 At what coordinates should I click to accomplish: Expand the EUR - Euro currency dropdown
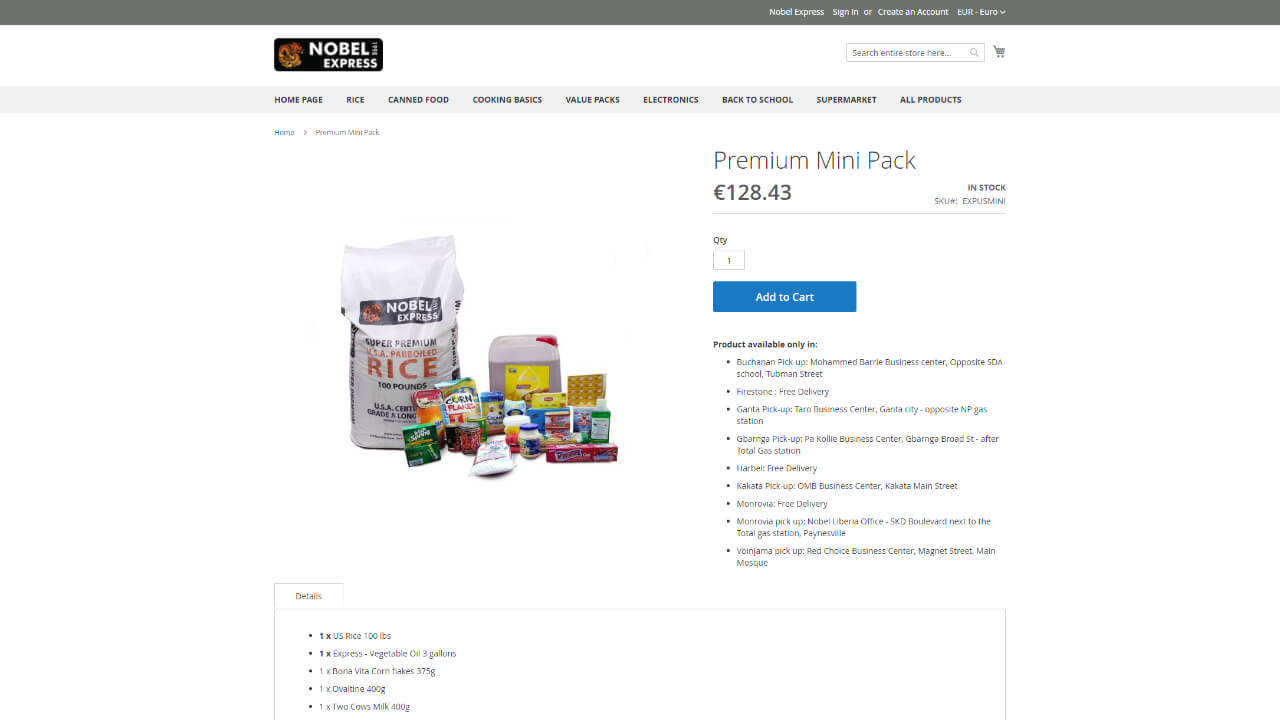coord(981,12)
